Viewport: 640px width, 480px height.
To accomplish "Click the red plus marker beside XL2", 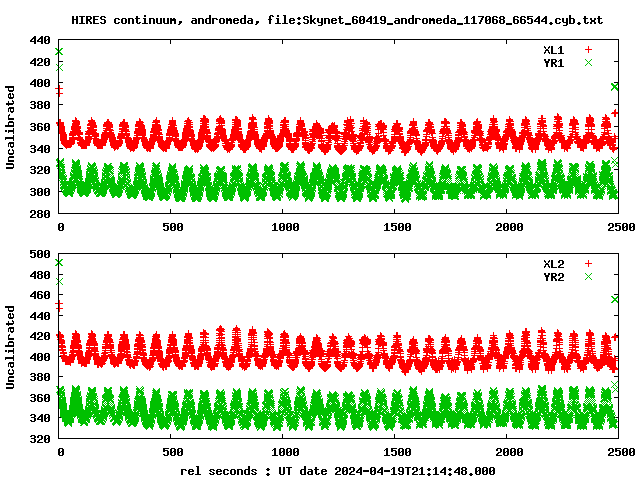I will (x=589, y=263).
